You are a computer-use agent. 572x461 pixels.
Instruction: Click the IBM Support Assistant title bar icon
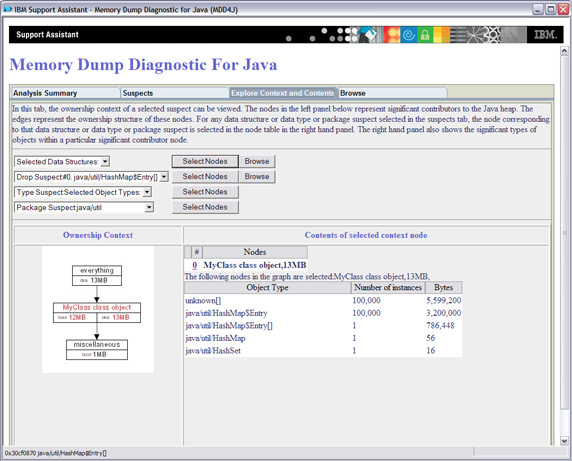8,9
